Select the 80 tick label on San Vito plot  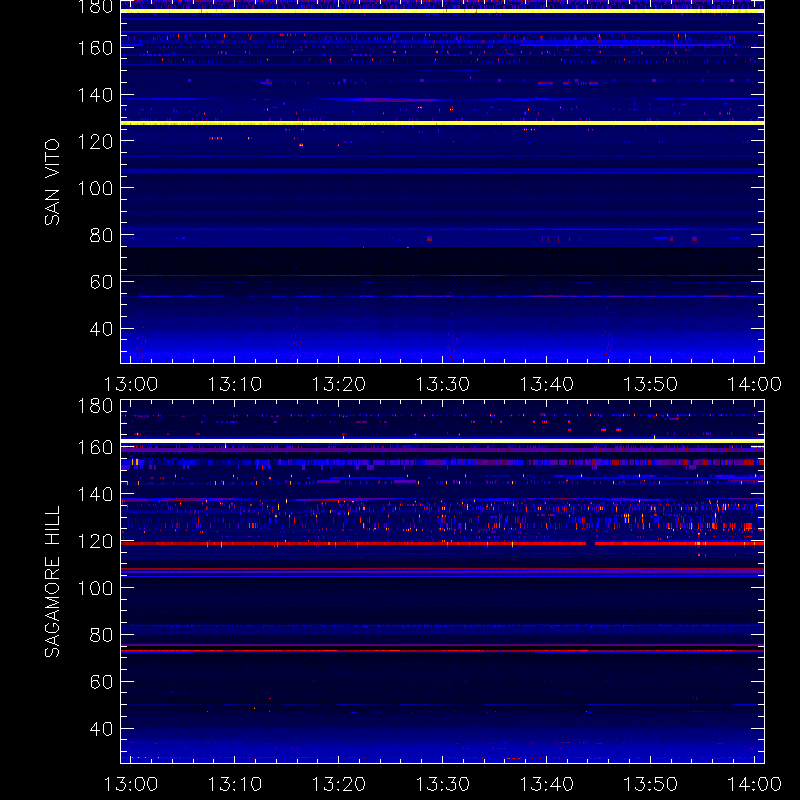click(x=101, y=235)
